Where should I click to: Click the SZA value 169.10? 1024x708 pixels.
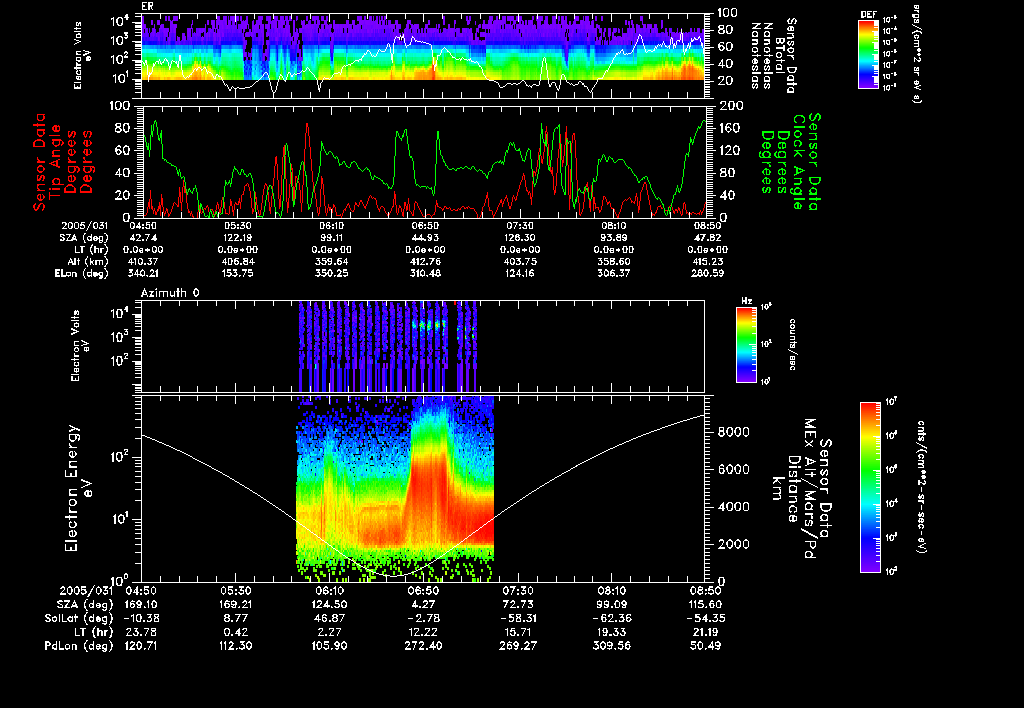tap(141, 605)
